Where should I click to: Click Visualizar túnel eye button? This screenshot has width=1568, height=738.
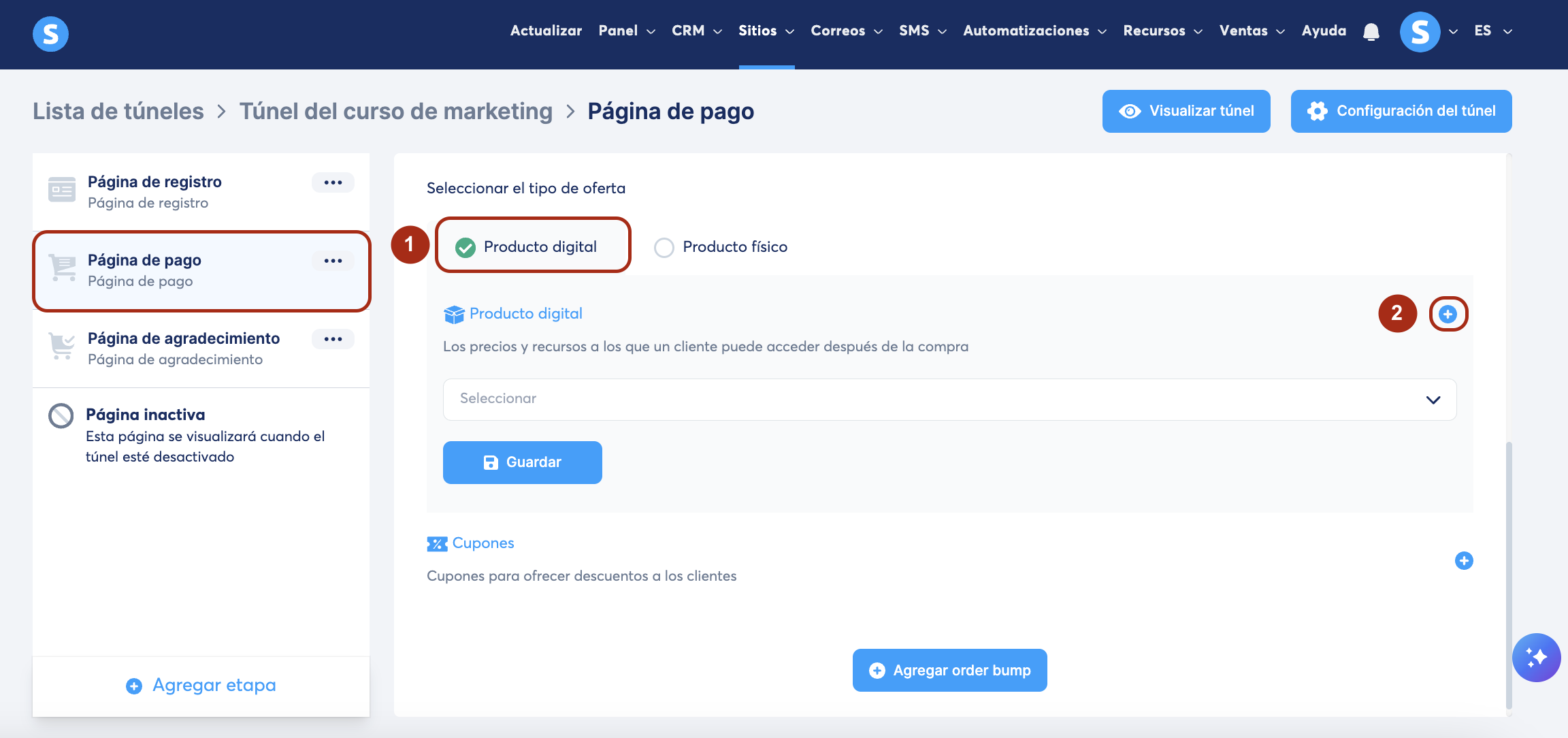[x=1186, y=111]
